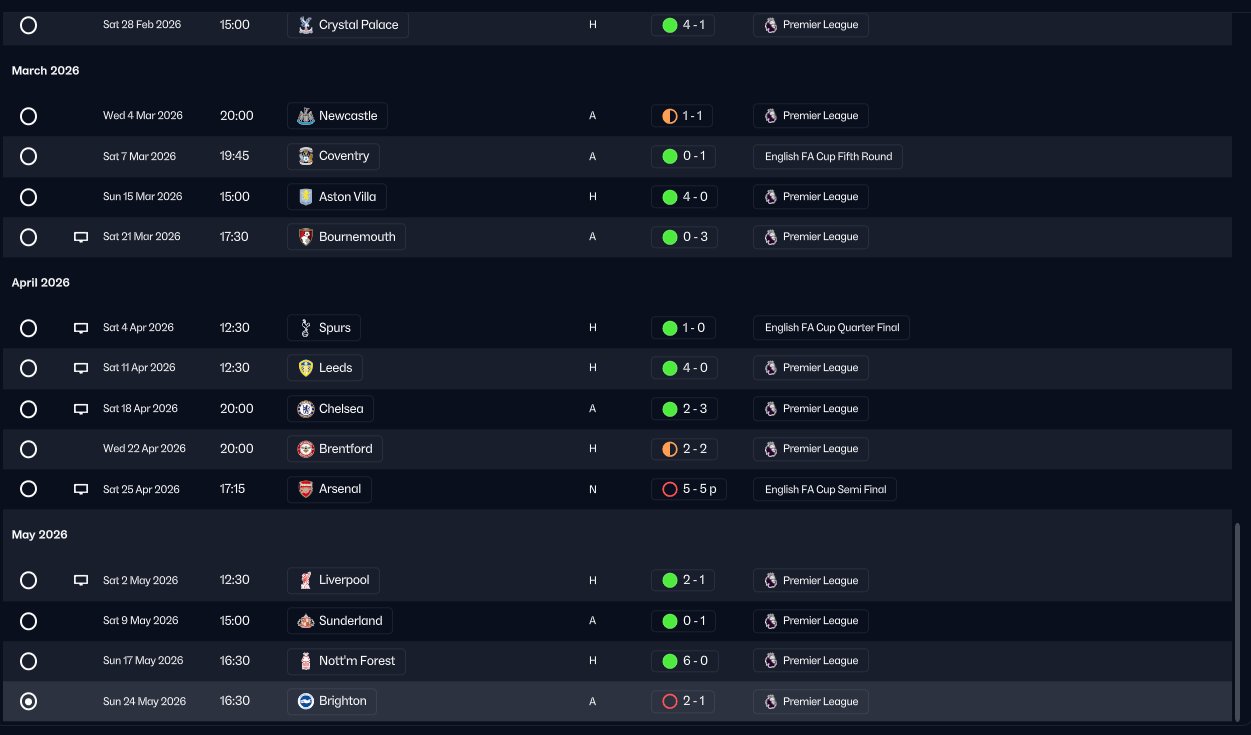1251x735 pixels.
Task: Select the radio button for Spurs fixture
Action: (x=29, y=328)
